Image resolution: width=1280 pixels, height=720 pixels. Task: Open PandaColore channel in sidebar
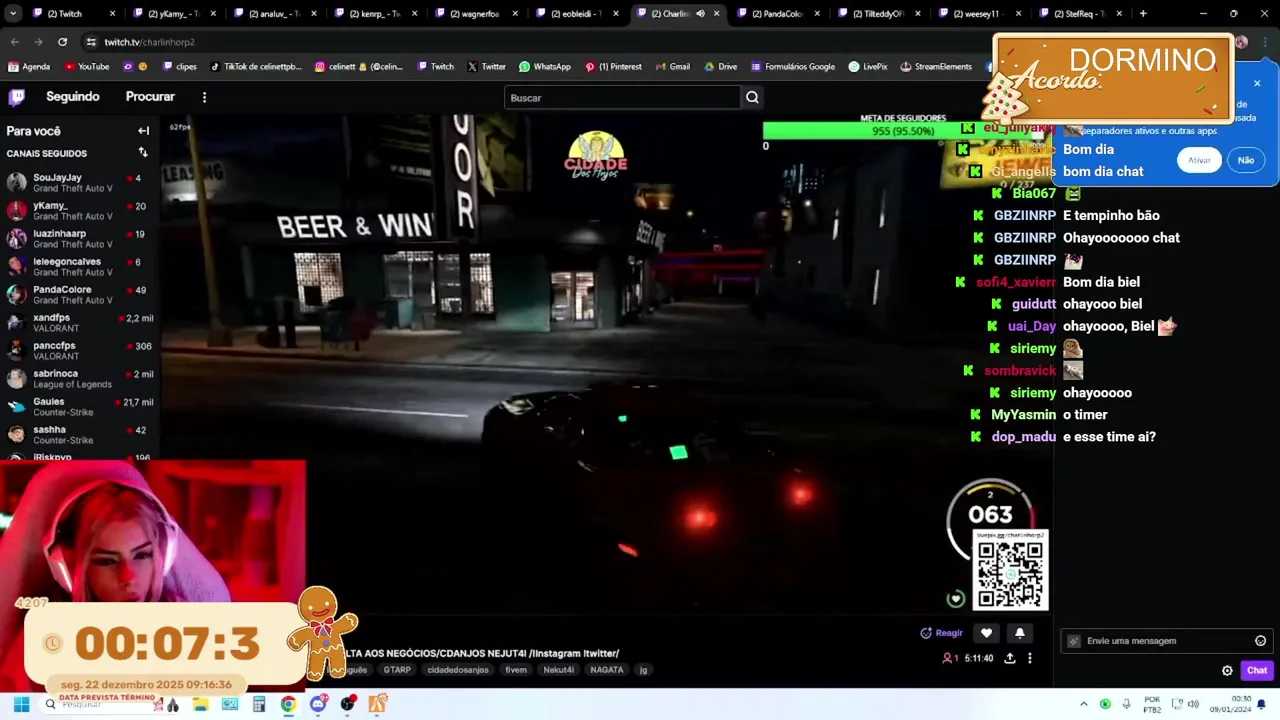click(x=79, y=294)
